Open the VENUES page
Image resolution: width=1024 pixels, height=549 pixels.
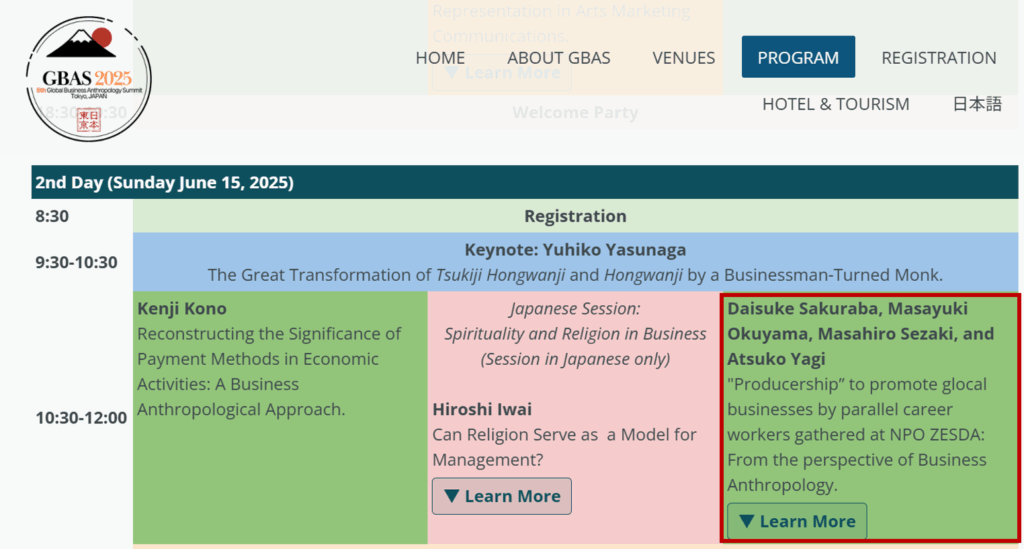click(683, 57)
